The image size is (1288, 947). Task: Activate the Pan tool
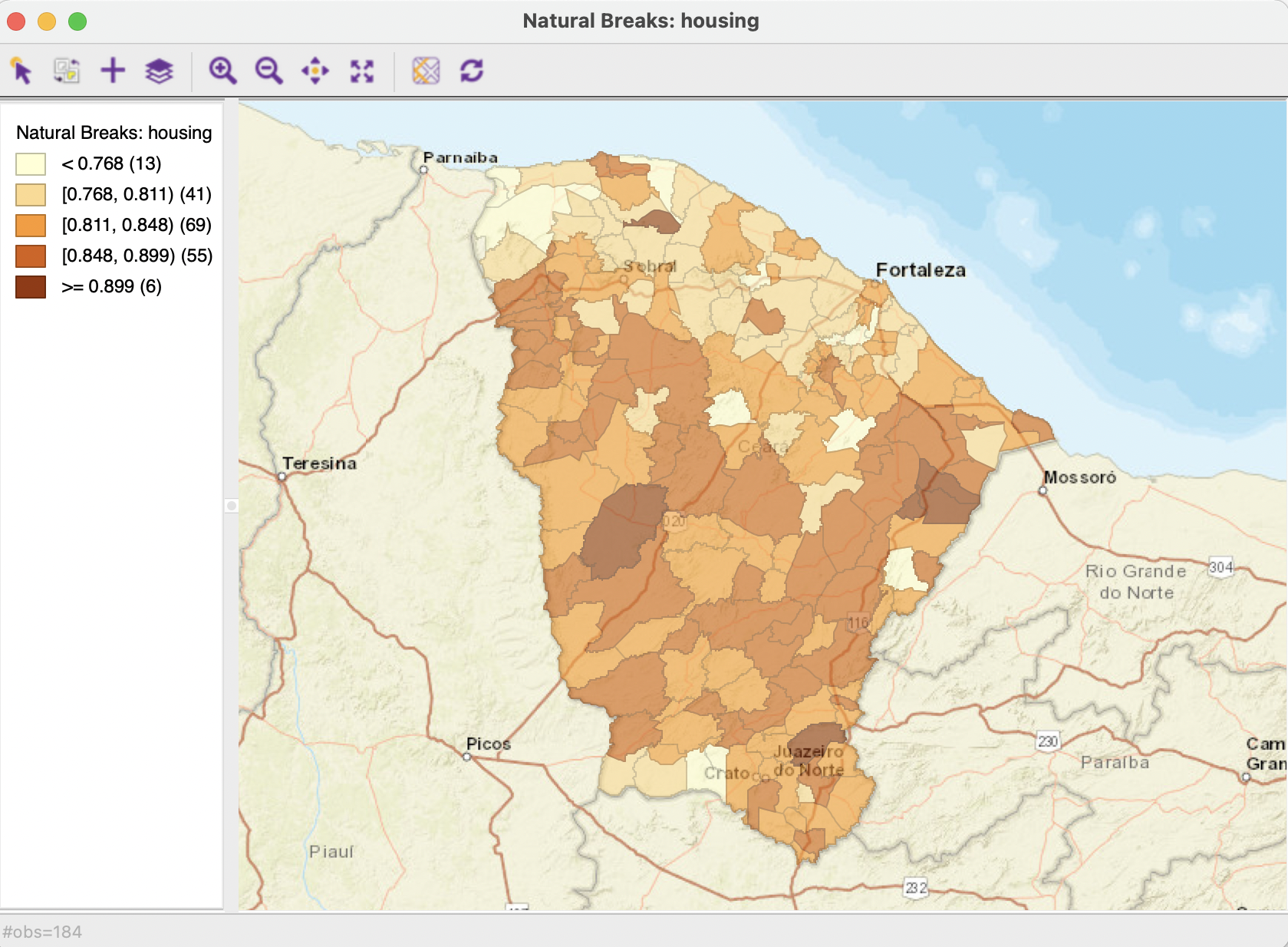[315, 71]
